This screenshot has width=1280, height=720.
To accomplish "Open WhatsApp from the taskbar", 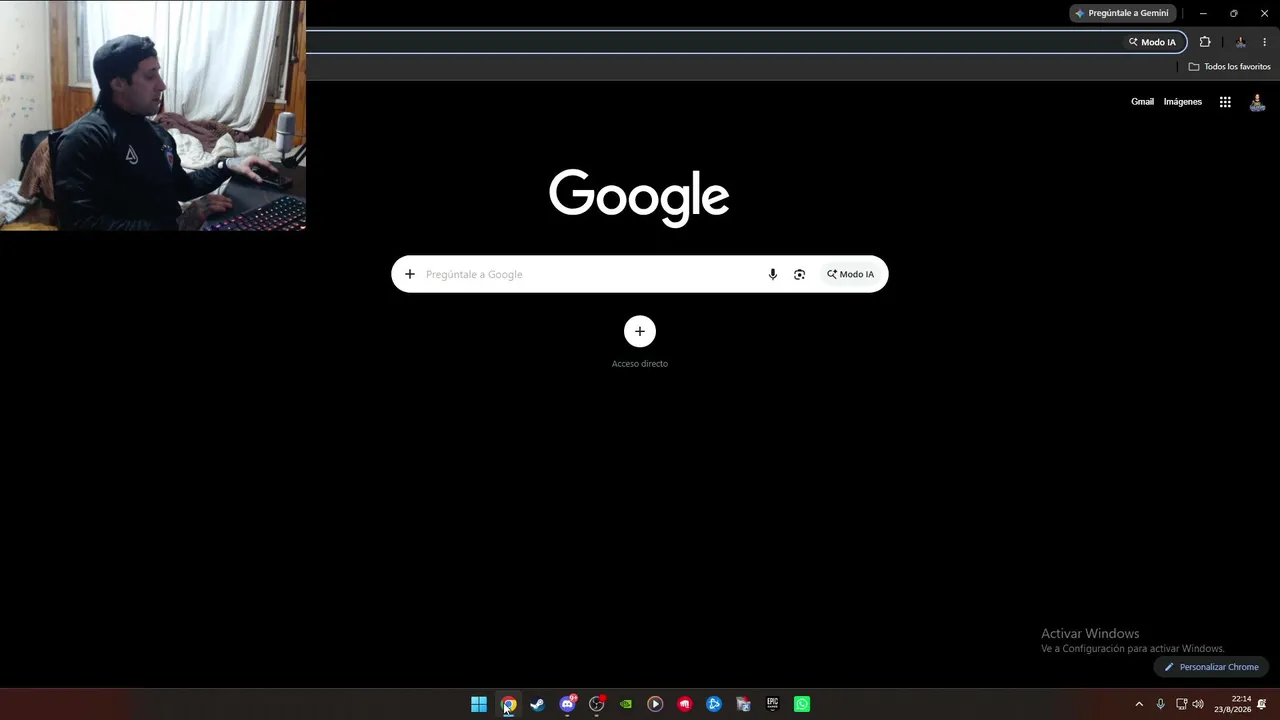I will [802, 704].
